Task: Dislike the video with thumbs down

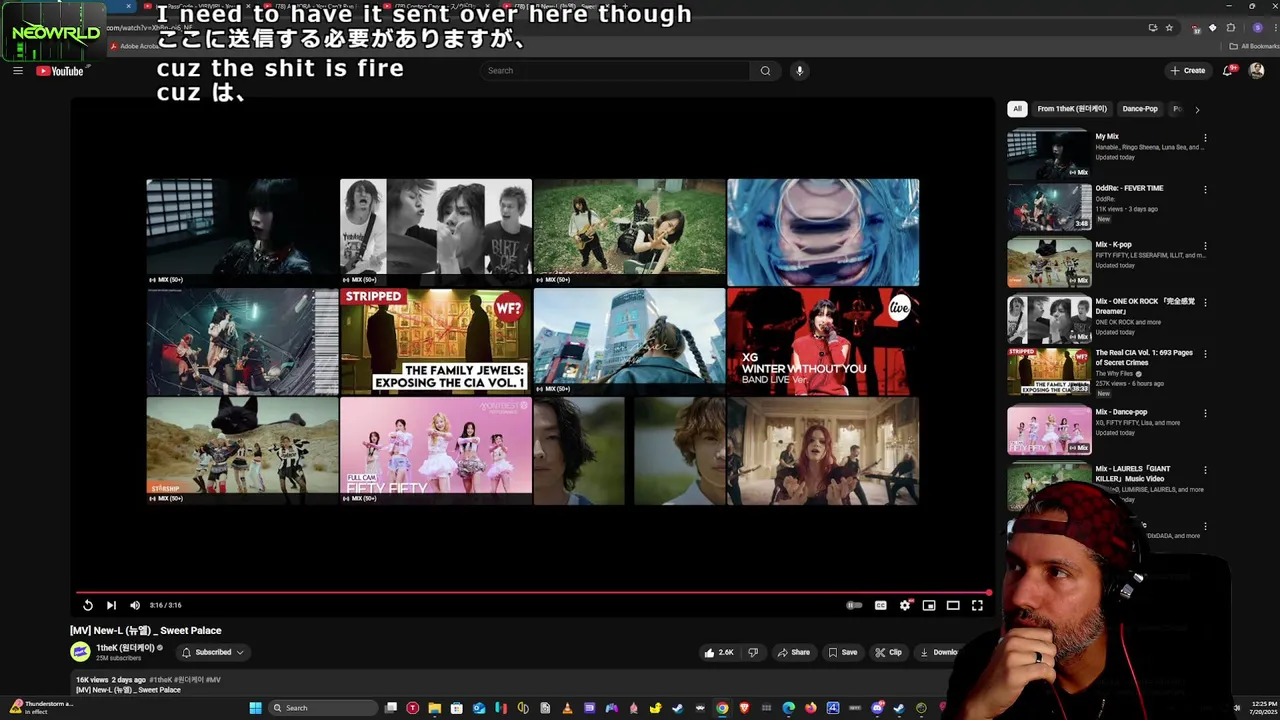Action: 753,652
